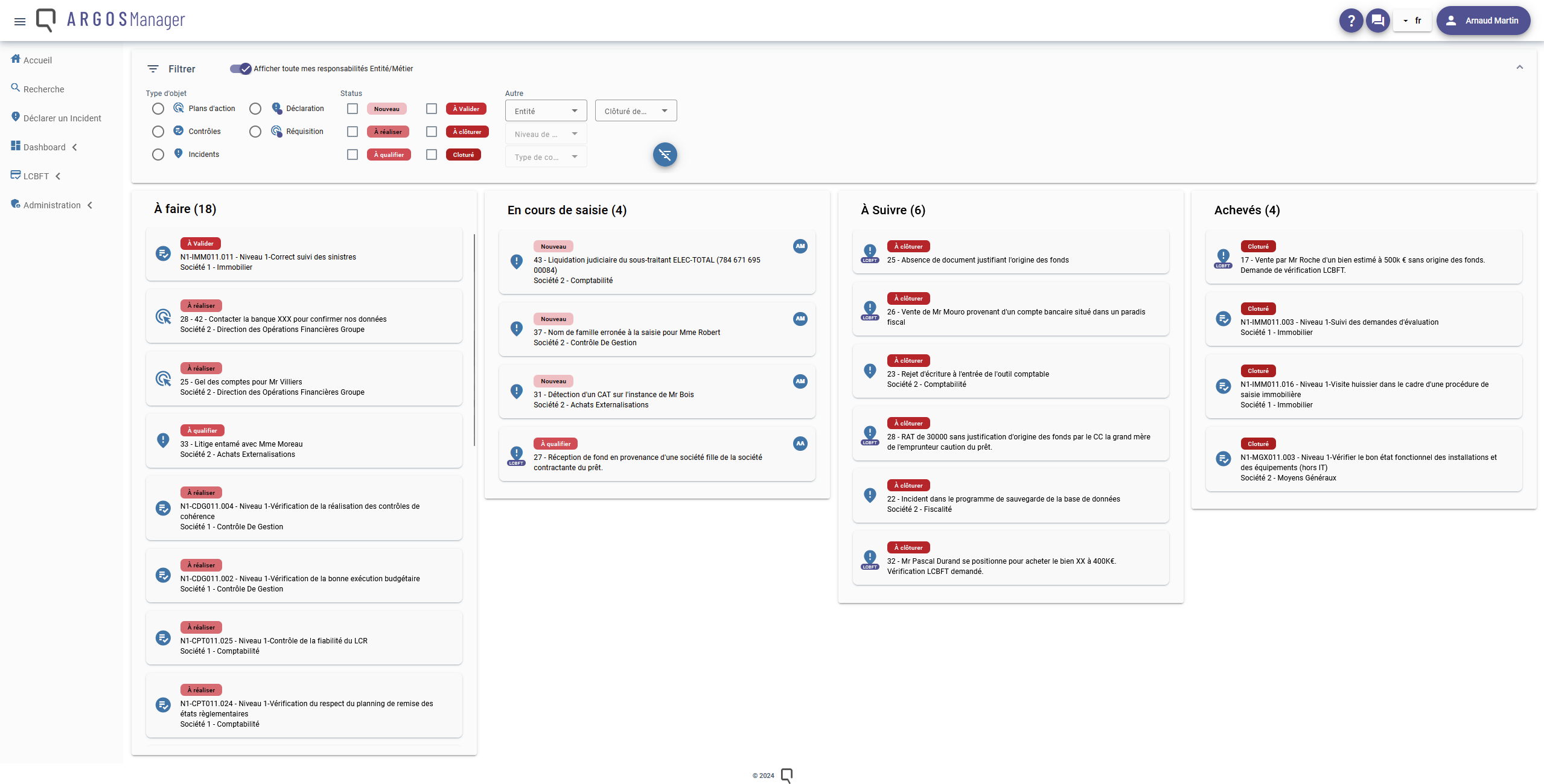
Task: Click the incident icon on card 23 Rejet d'écriture
Action: click(870, 371)
